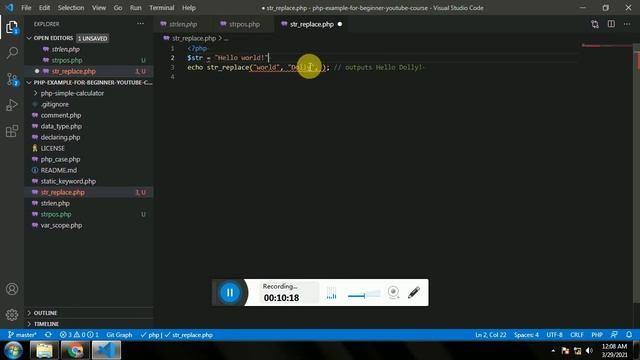The width and height of the screenshot is (640, 360).
Task: Click the editor vertical scrollbar
Action: tap(636, 173)
